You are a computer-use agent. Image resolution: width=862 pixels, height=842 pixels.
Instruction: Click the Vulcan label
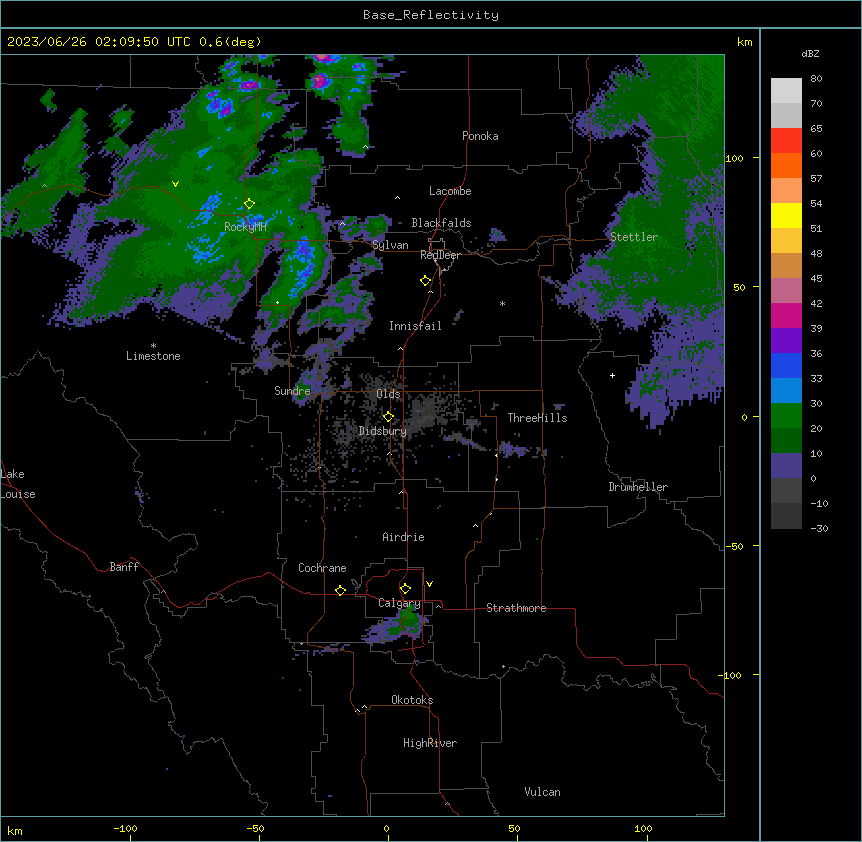click(543, 792)
